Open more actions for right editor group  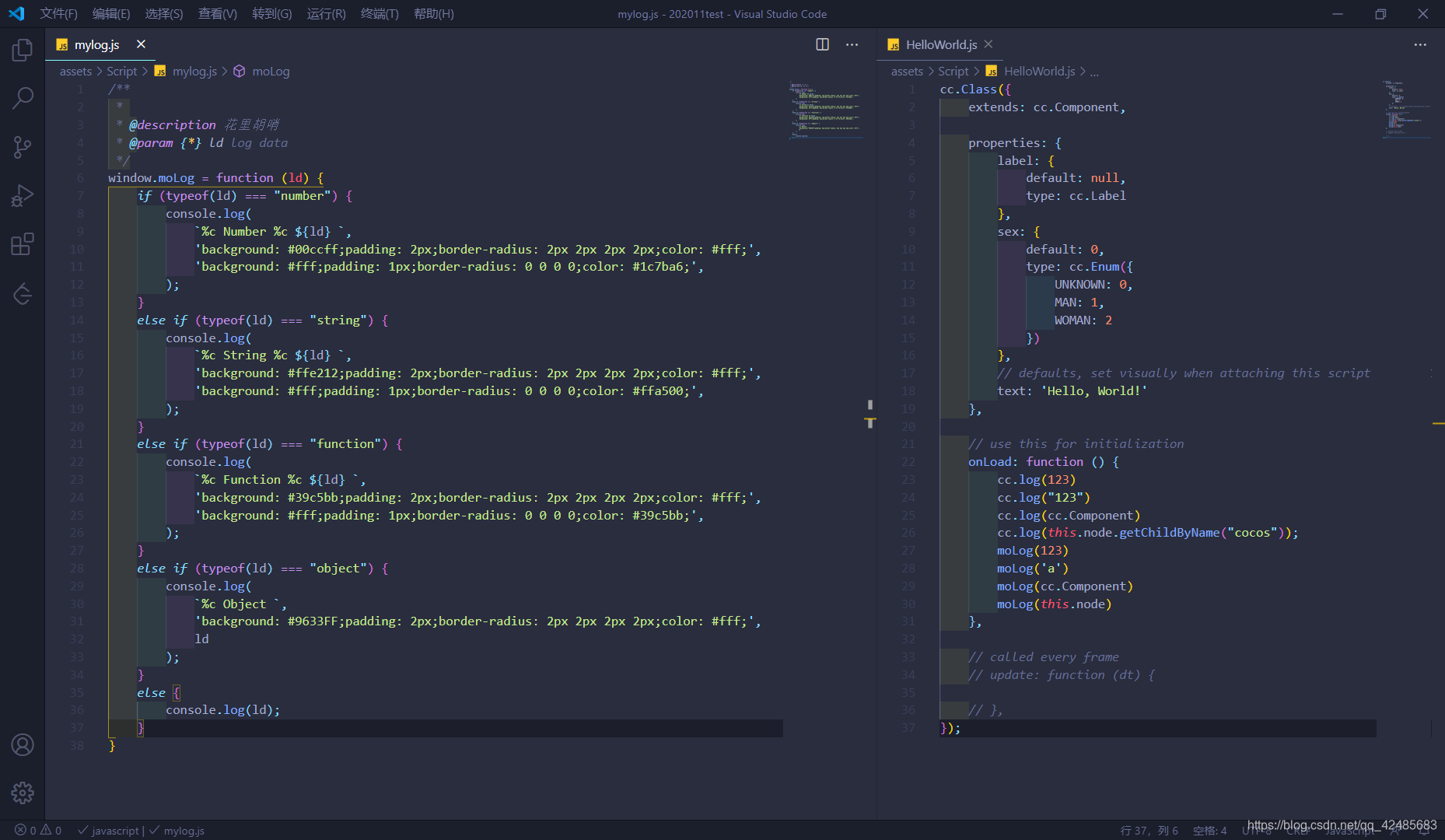1420,44
